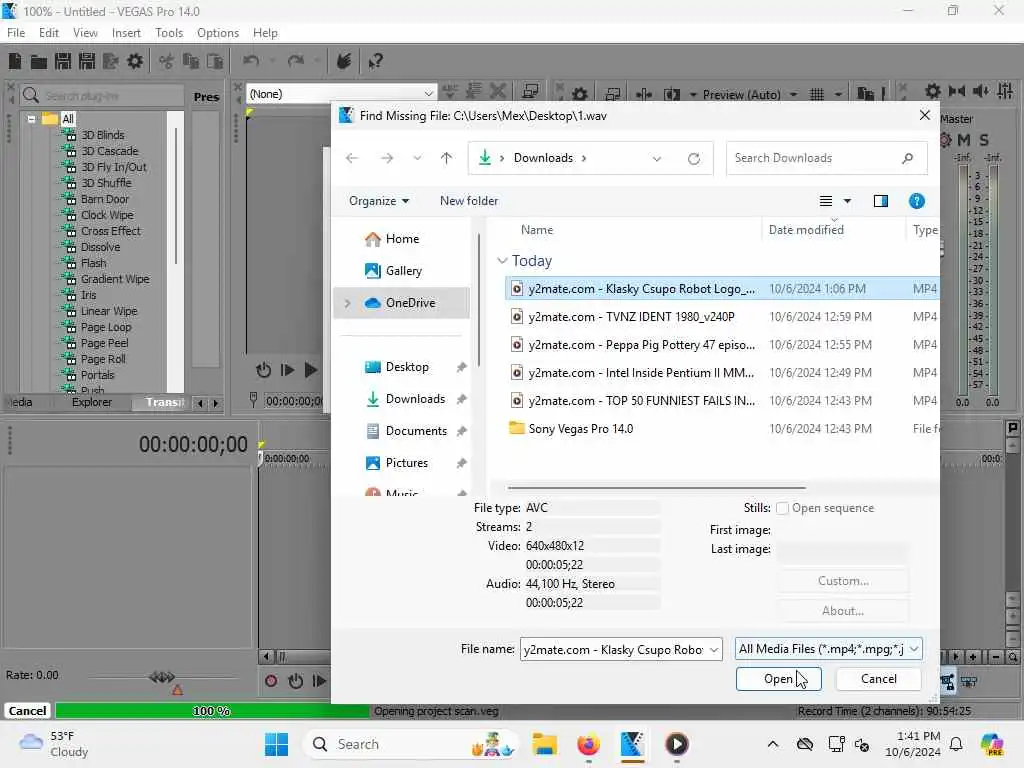Change the view layout in file dialog
Screen dimensions: 1024x768
coord(825,200)
